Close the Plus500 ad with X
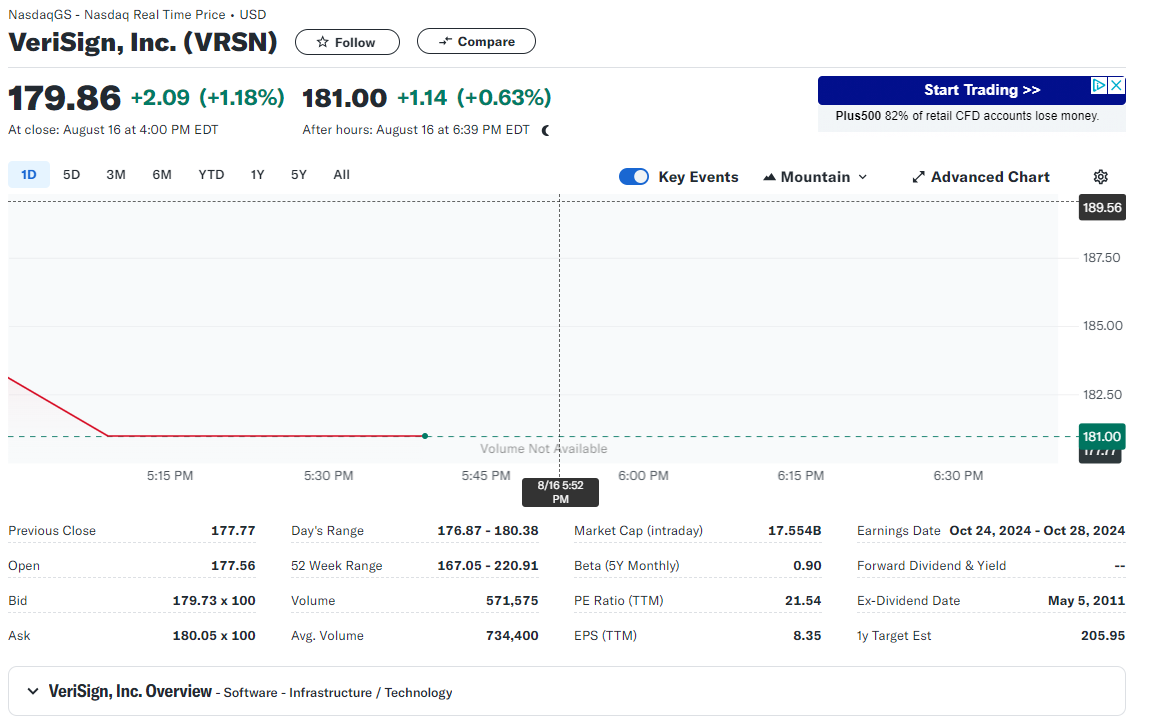This screenshot has width=1152, height=720. (x=1116, y=86)
